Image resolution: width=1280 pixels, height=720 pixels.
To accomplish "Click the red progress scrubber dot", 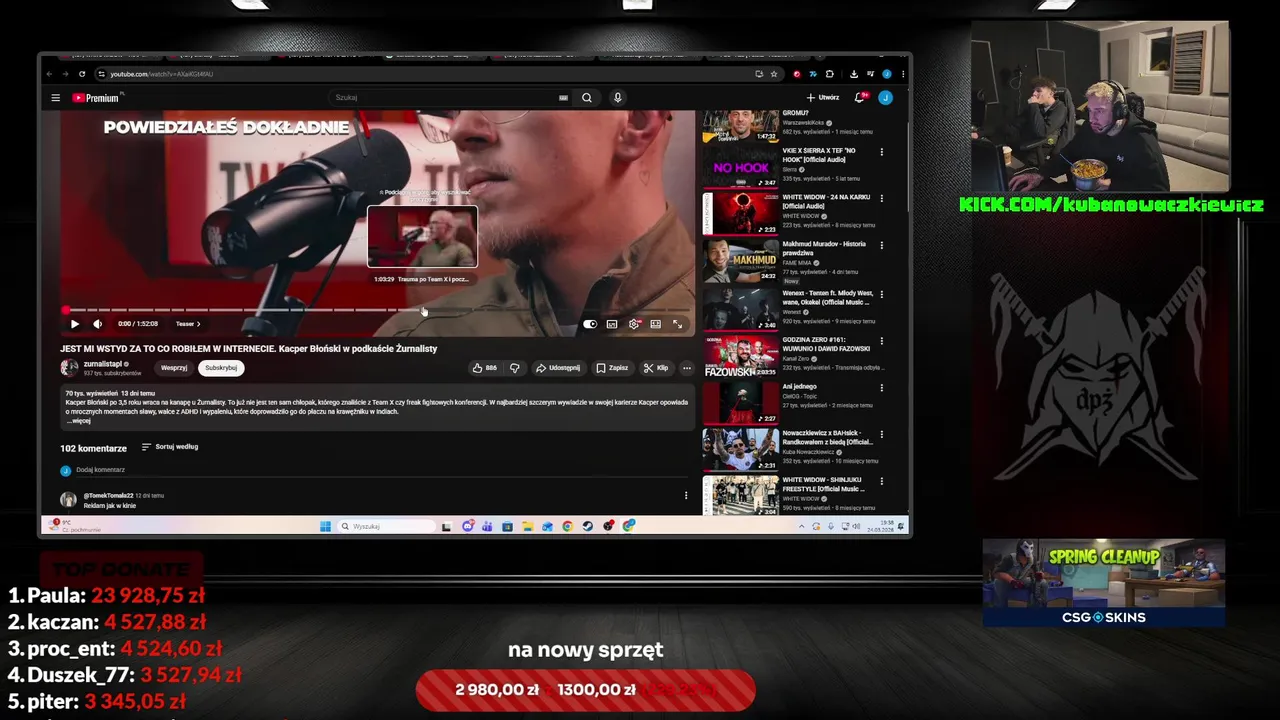I will pyautogui.click(x=66, y=311).
